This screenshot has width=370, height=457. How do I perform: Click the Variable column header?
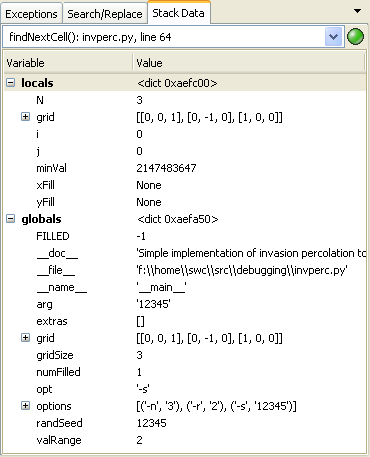coord(68,63)
